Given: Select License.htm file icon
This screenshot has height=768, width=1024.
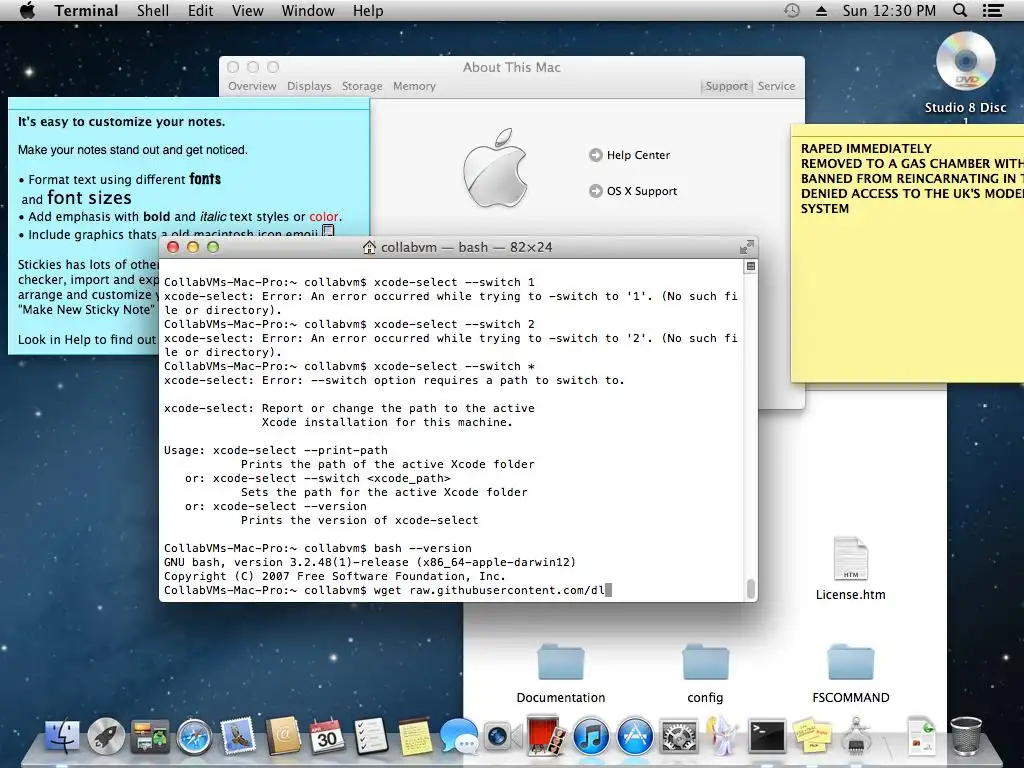Looking at the screenshot, I should click(850, 559).
